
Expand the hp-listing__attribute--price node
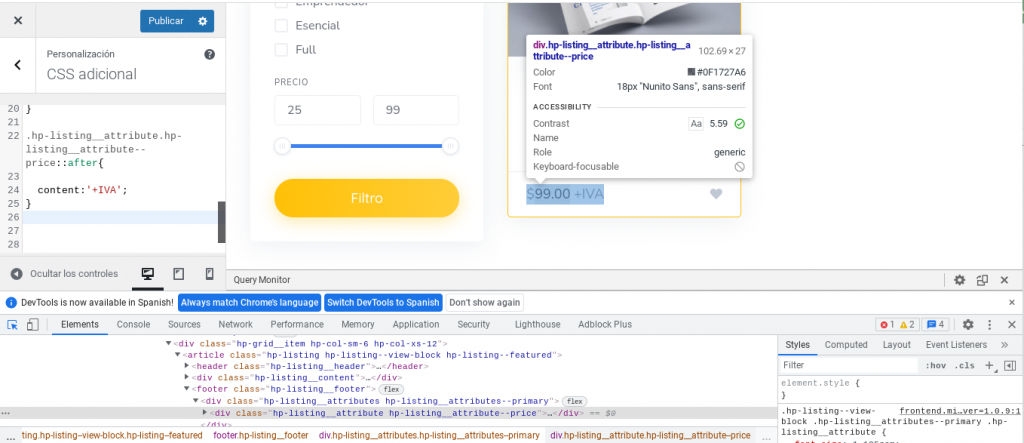point(204,413)
